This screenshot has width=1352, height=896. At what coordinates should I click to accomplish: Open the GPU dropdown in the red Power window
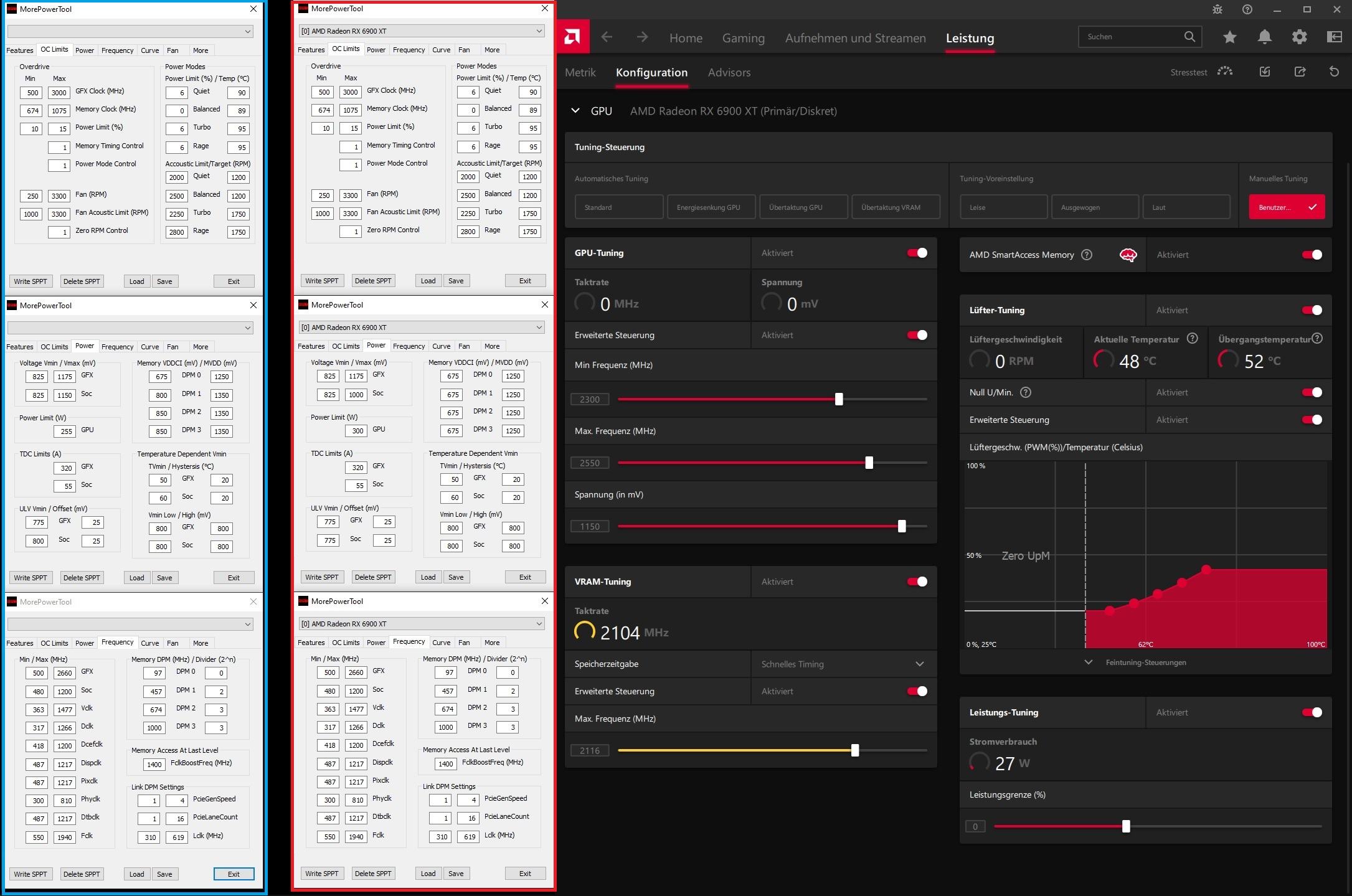422,327
